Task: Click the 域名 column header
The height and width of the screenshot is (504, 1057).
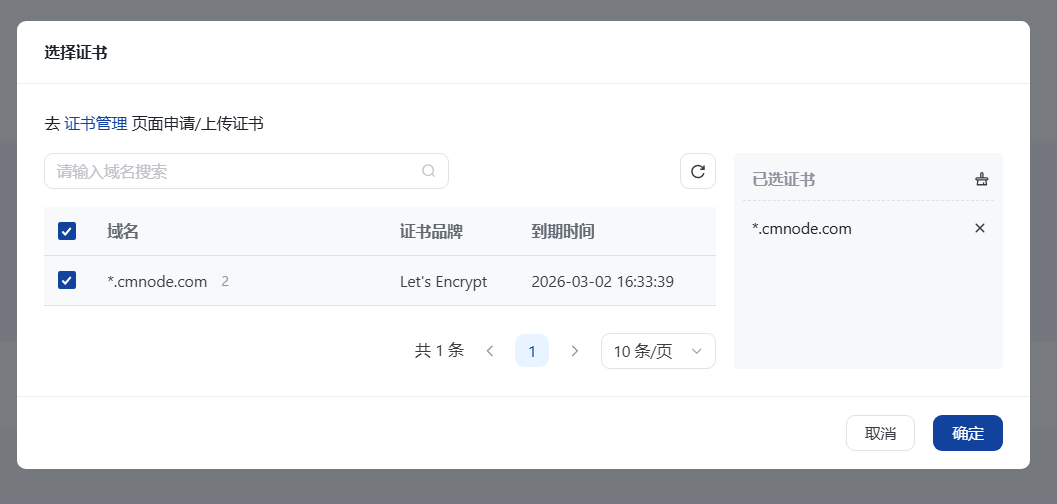Action: pos(123,232)
